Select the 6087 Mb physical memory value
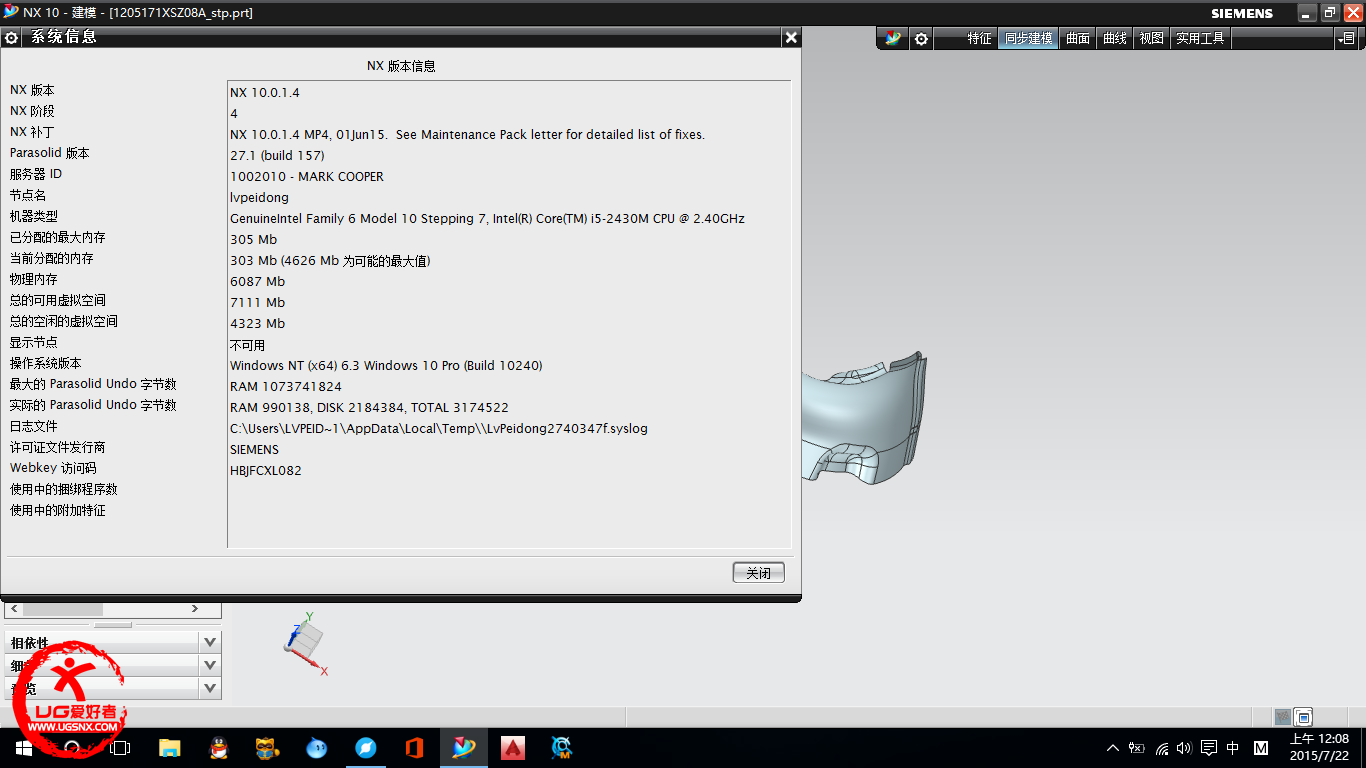The height and width of the screenshot is (768, 1366). [x=257, y=281]
